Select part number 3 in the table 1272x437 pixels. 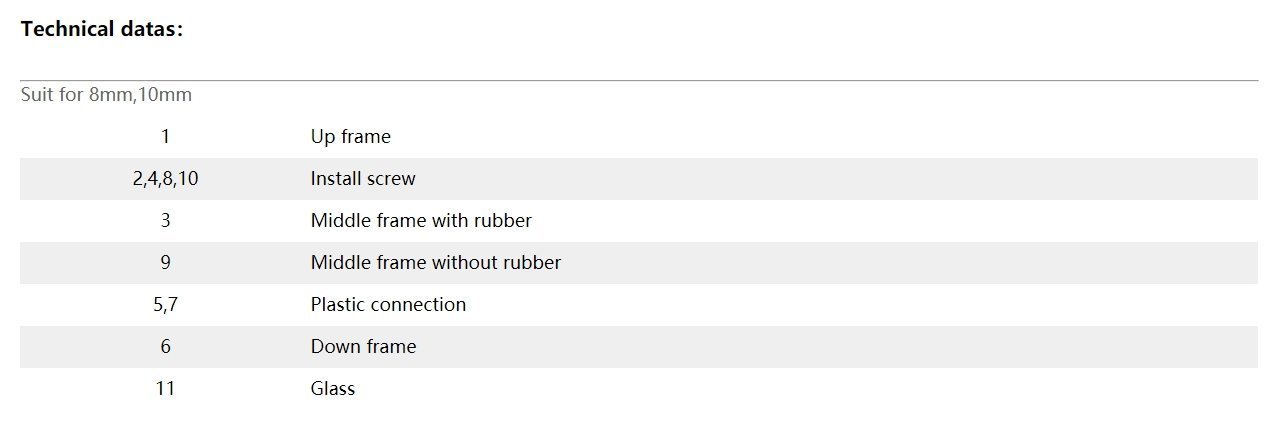[165, 221]
